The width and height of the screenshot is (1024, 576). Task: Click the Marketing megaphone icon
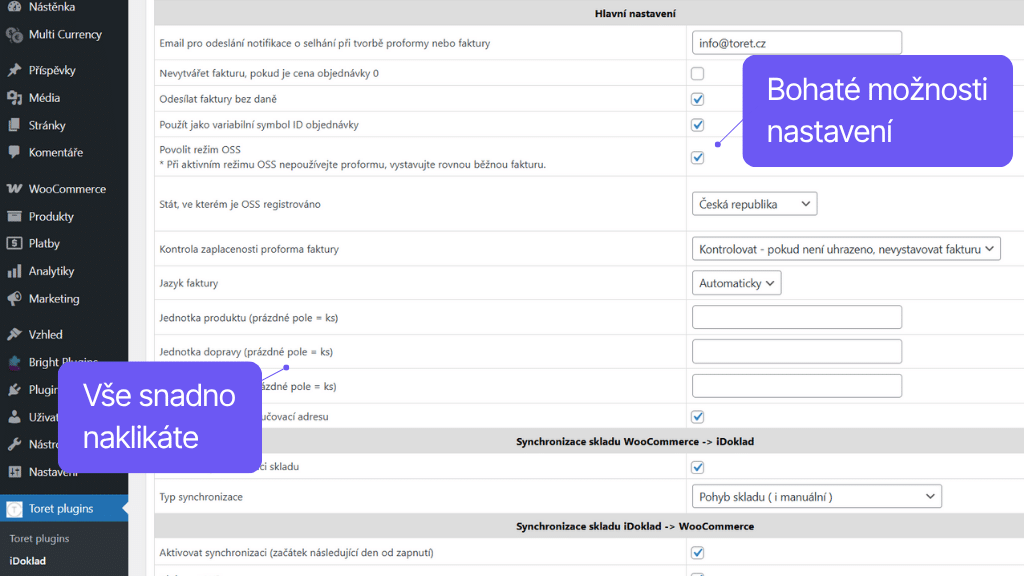pos(14,299)
